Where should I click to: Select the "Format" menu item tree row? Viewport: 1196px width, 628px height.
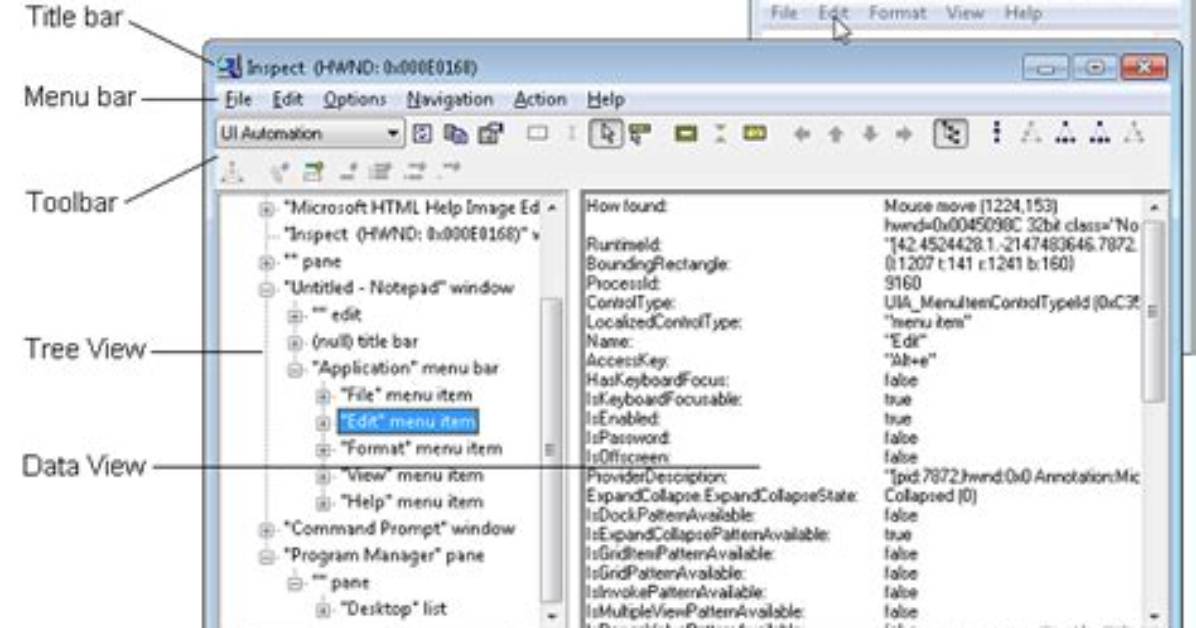421,449
